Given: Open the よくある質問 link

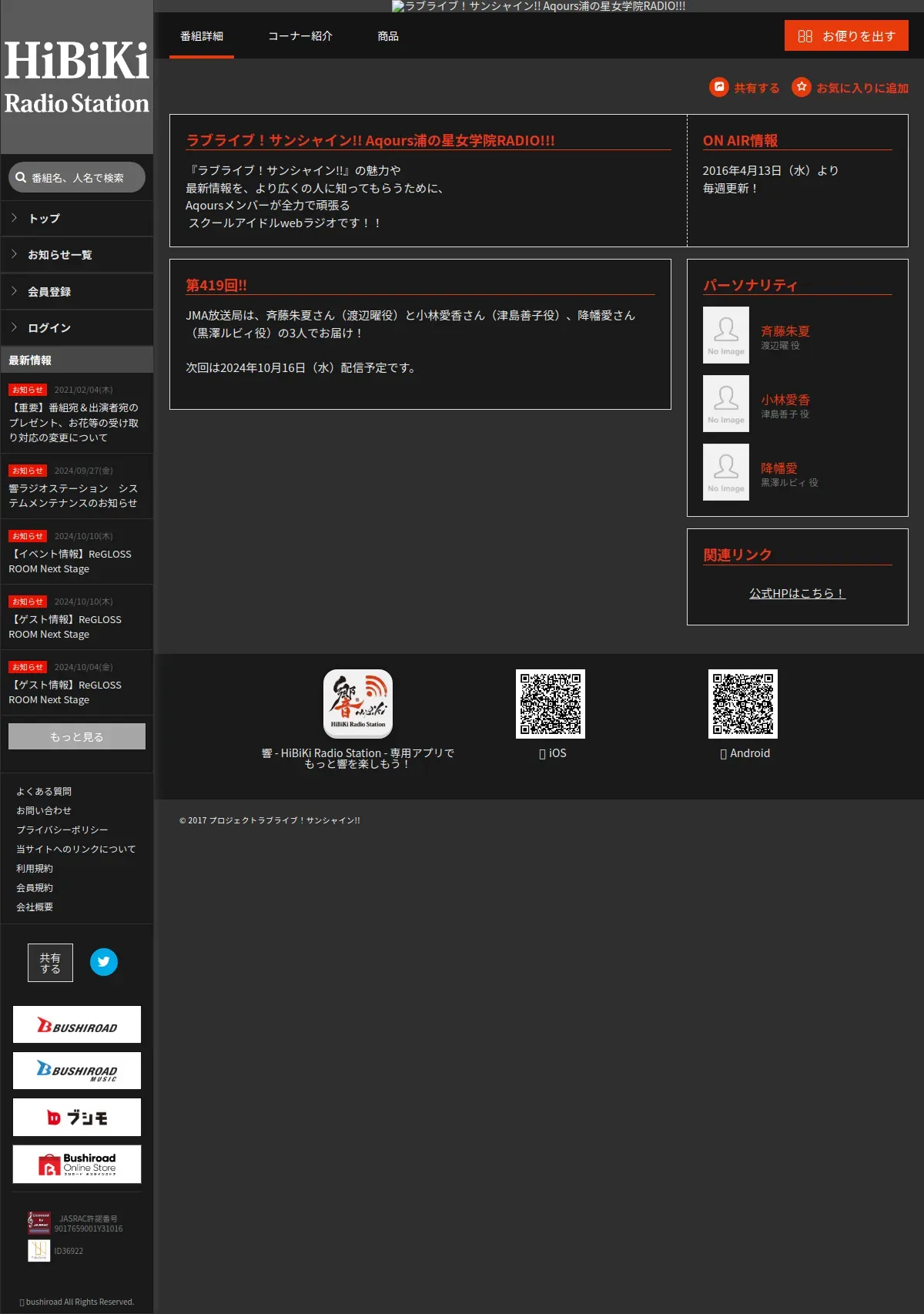Looking at the screenshot, I should tap(44, 792).
